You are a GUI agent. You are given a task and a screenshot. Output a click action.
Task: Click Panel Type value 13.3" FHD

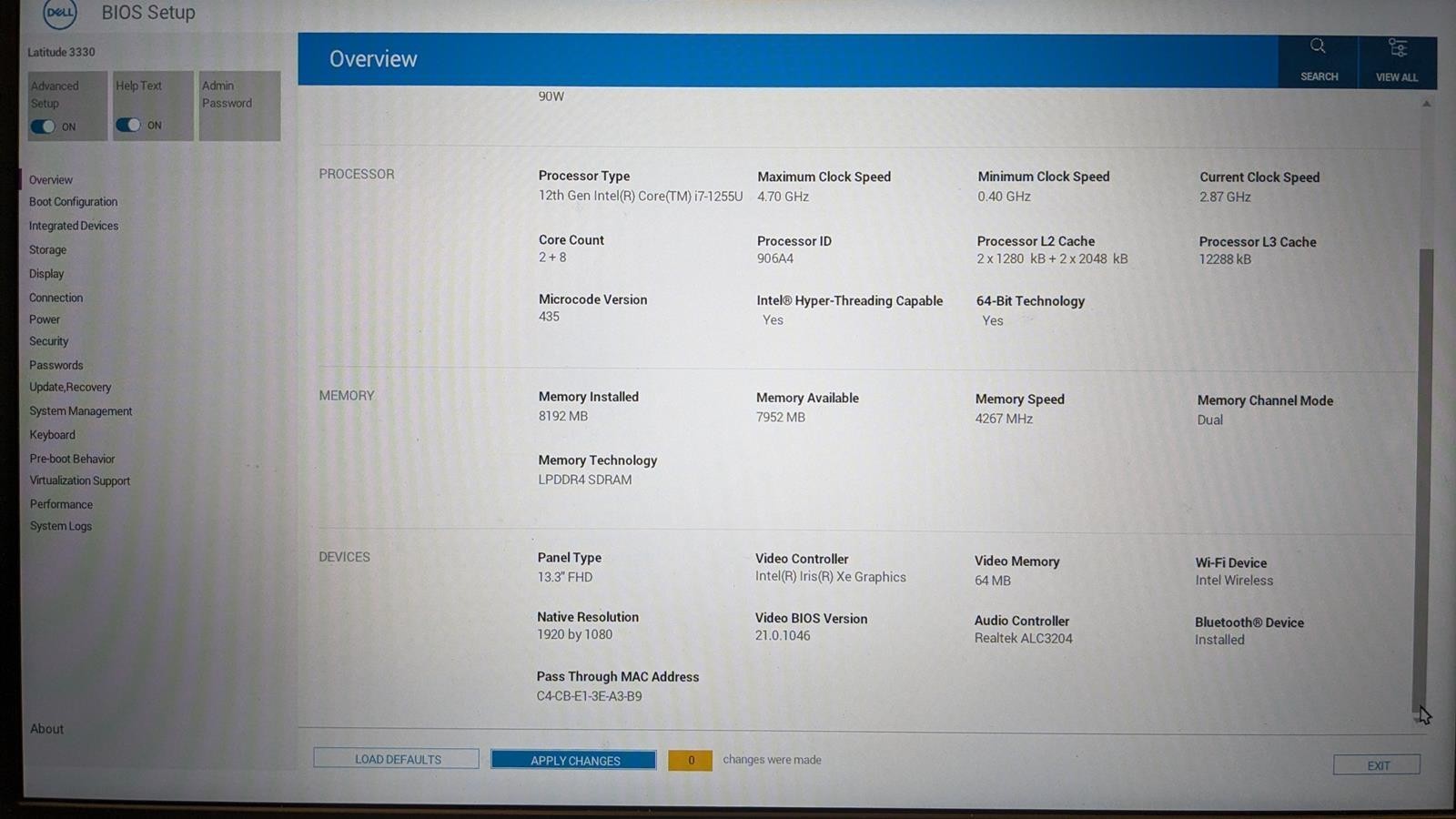pos(565,577)
